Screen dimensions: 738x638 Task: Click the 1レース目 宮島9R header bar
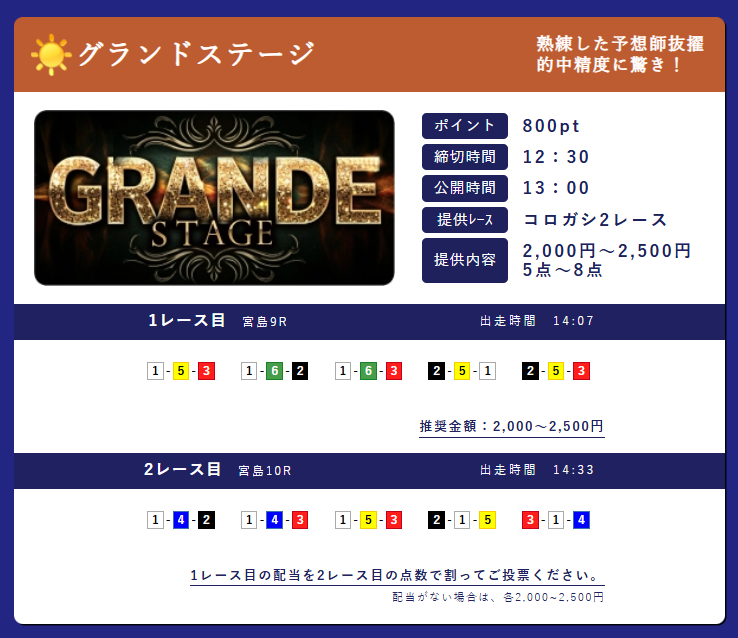(368, 321)
